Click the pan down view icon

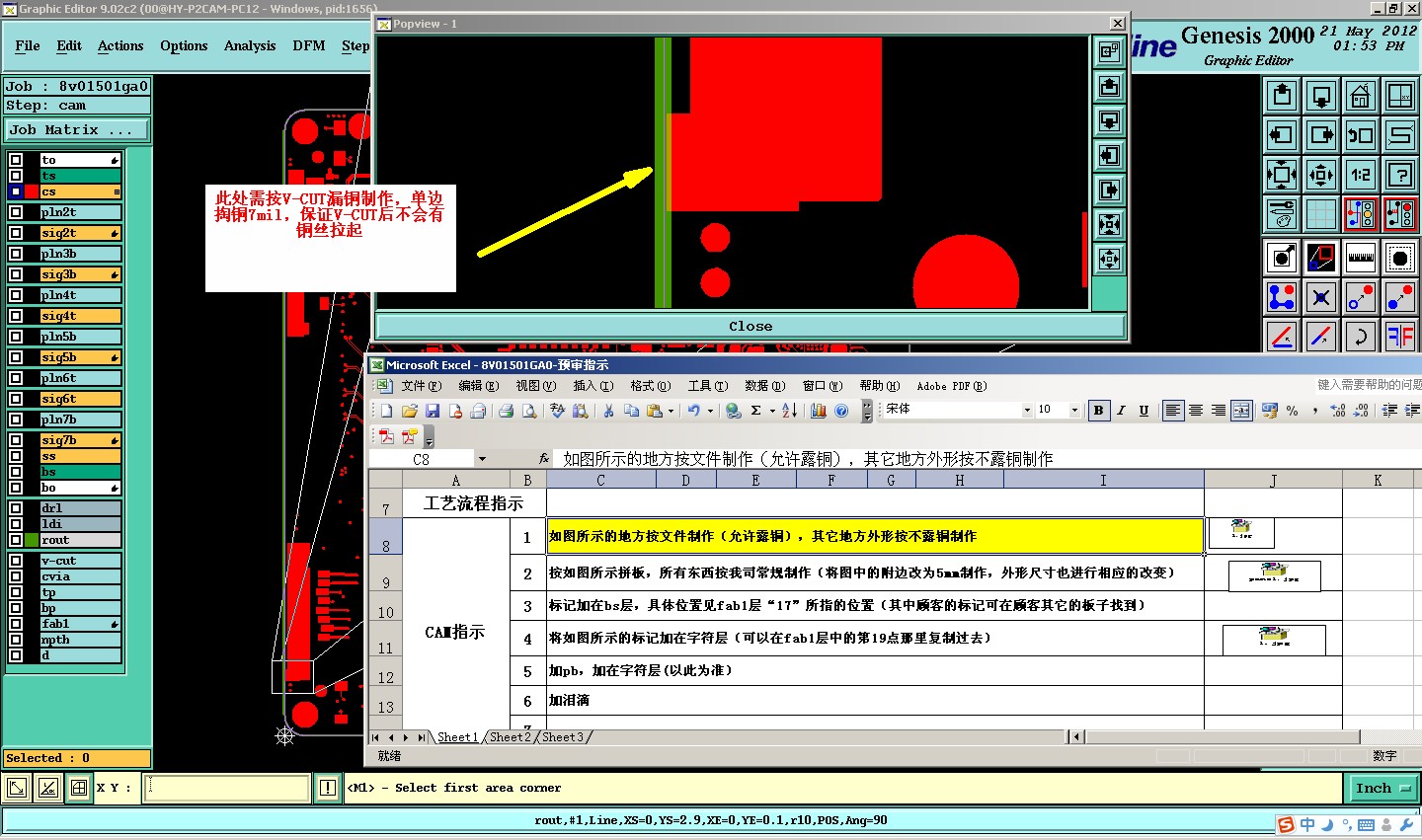pos(1321,96)
